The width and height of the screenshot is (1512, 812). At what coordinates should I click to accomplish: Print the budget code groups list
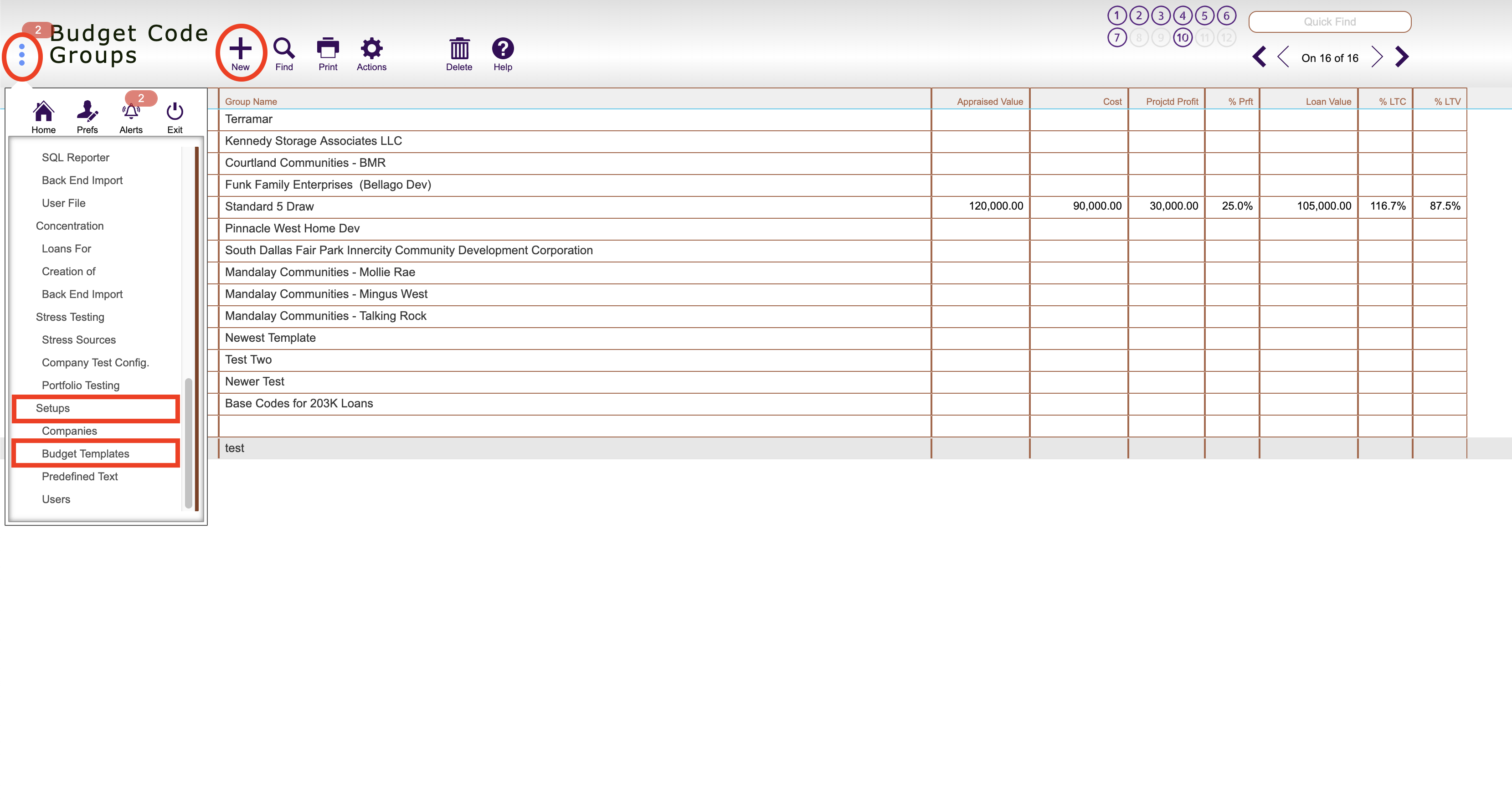pyautogui.click(x=328, y=54)
